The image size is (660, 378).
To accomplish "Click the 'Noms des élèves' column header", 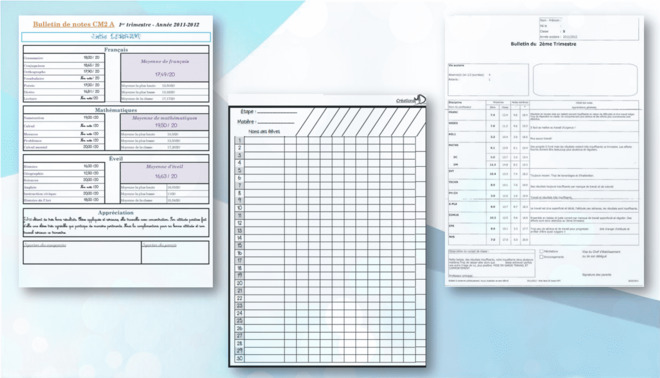I will [264, 131].
